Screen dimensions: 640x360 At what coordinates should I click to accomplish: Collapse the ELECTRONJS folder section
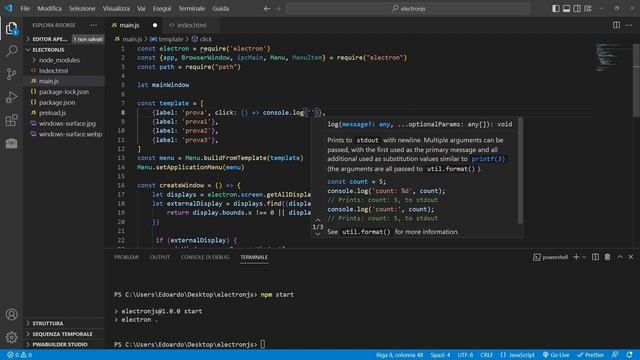[x=64, y=49]
